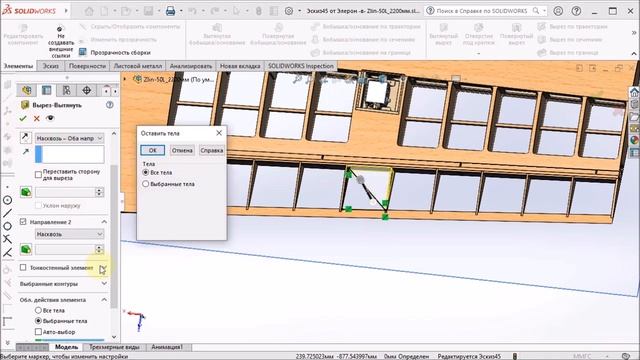Switch to the Поверхности ribbon tab
640x360 pixels.
87,66
